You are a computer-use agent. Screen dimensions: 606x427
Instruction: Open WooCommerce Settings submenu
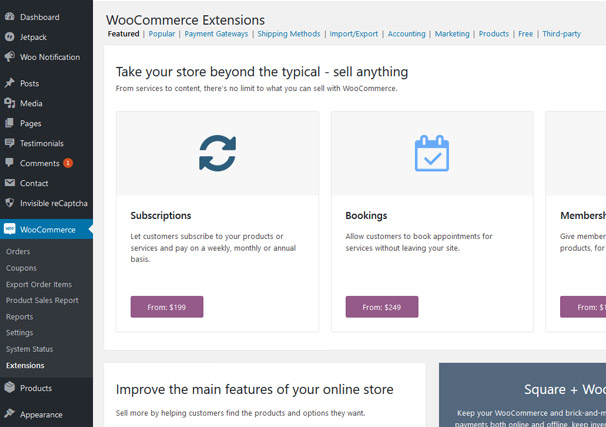(x=19, y=333)
